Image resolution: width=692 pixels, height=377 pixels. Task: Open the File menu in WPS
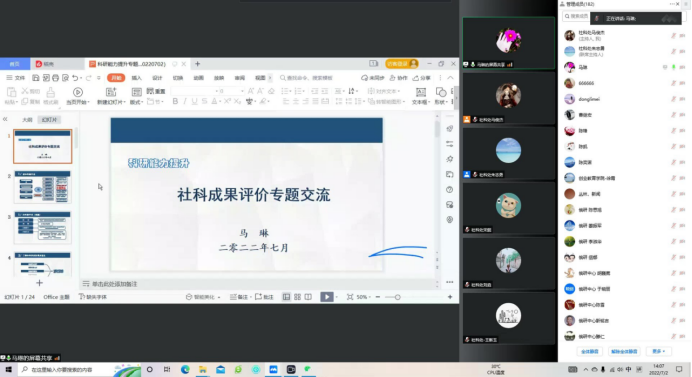pyautogui.click(x=15, y=78)
